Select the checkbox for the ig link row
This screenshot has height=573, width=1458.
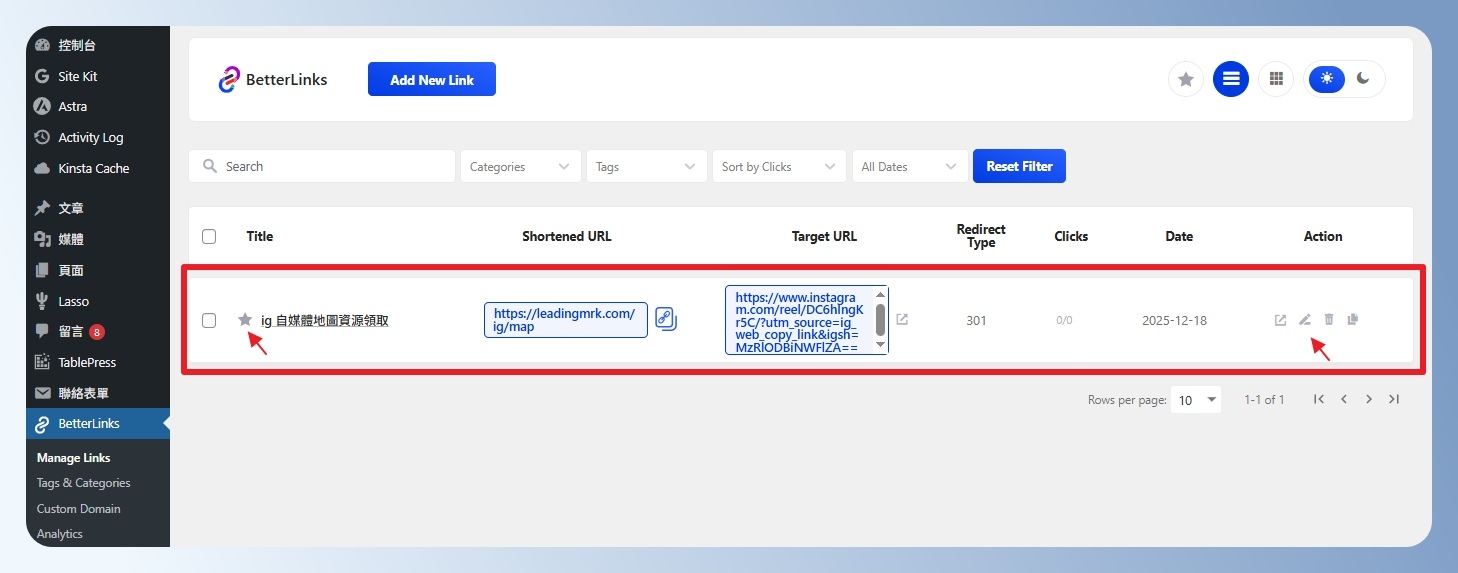[209, 321]
